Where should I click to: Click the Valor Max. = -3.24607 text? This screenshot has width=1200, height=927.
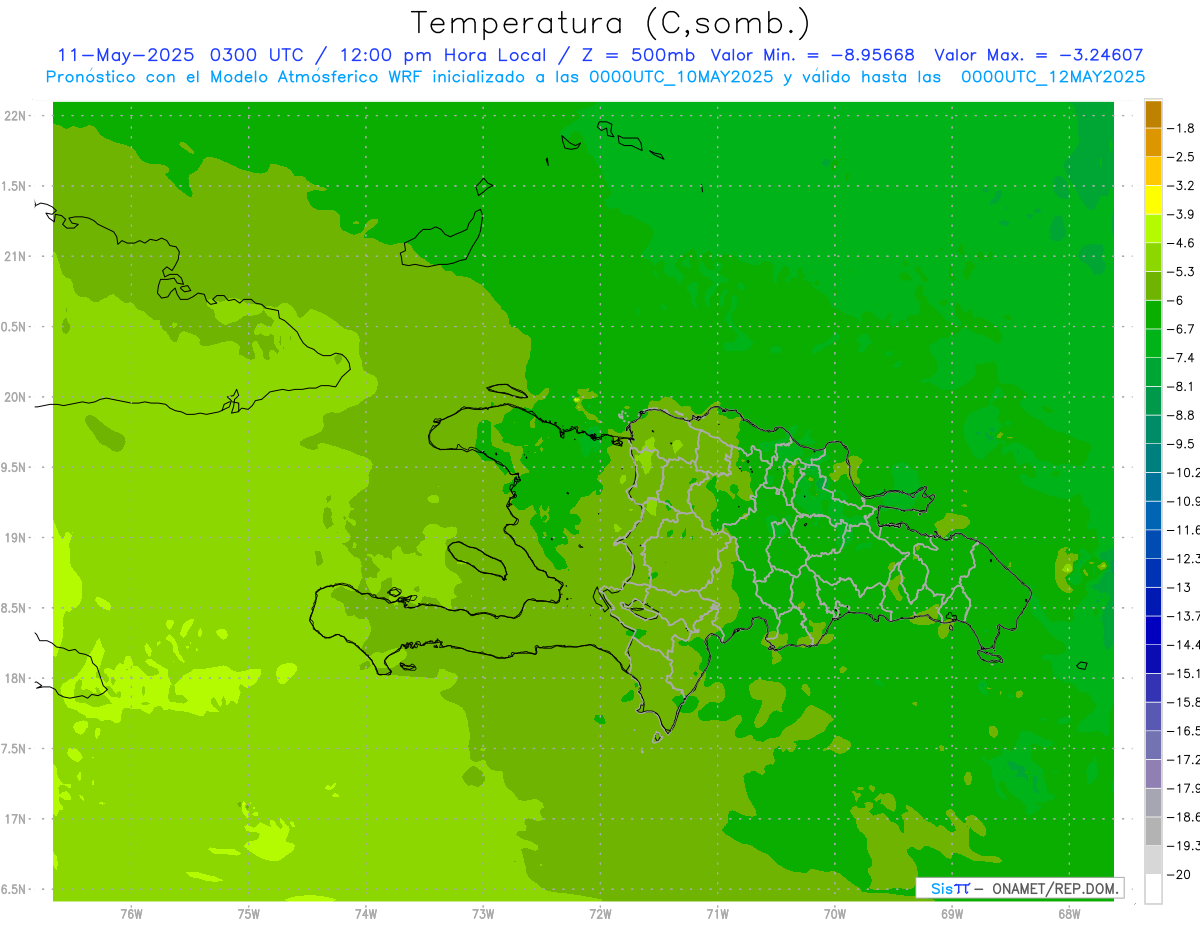coord(1038,55)
